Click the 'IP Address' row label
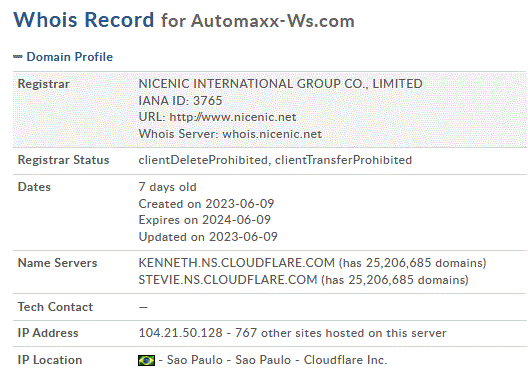Viewport: 528px width, 373px height. 48,333
